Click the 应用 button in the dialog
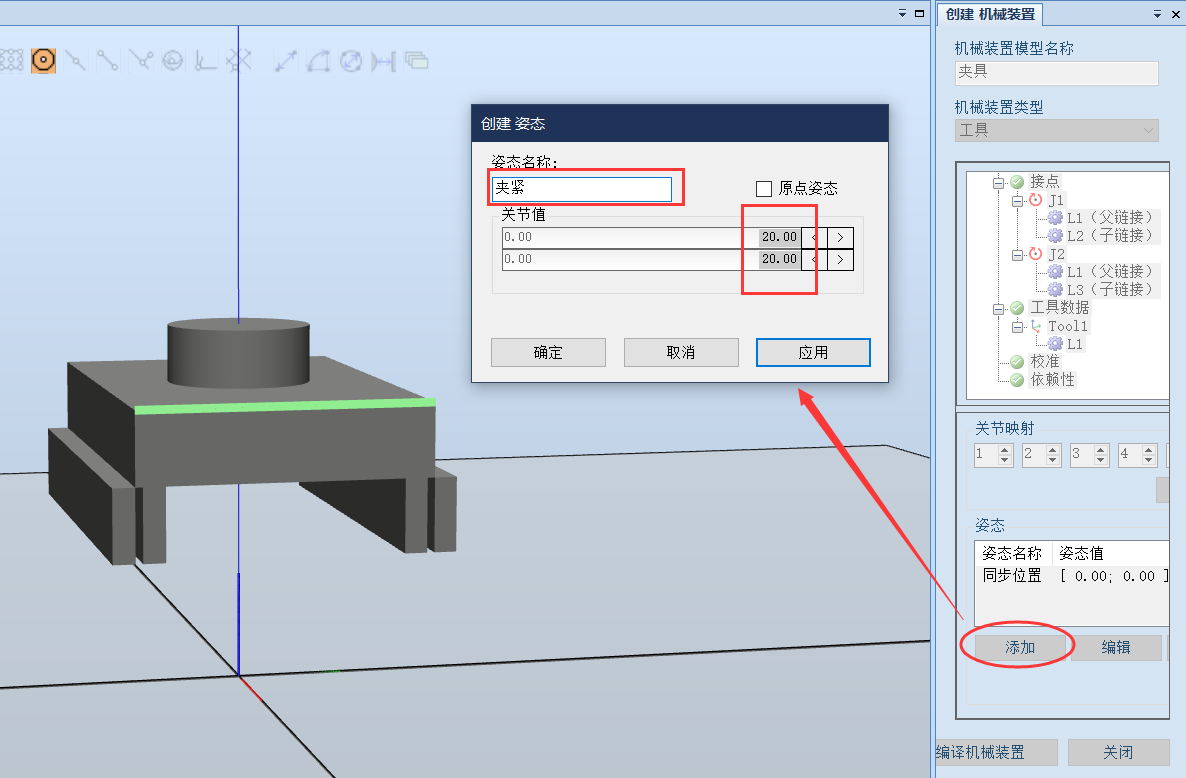The image size is (1186, 778). click(813, 352)
